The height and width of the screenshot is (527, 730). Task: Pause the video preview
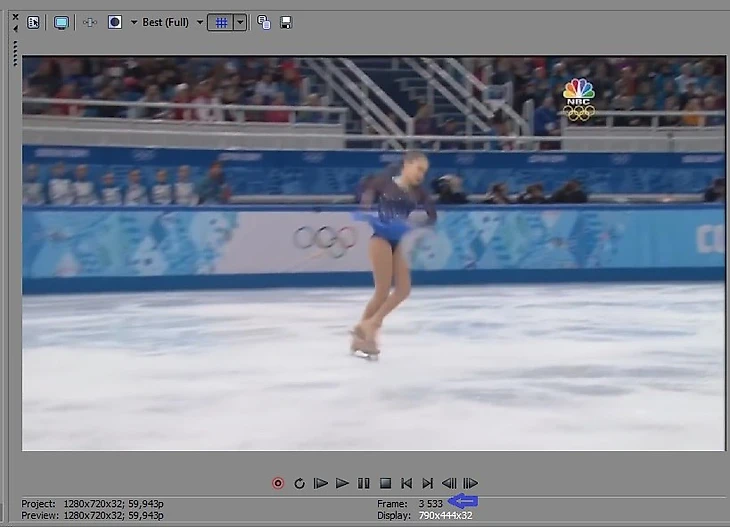coord(364,483)
